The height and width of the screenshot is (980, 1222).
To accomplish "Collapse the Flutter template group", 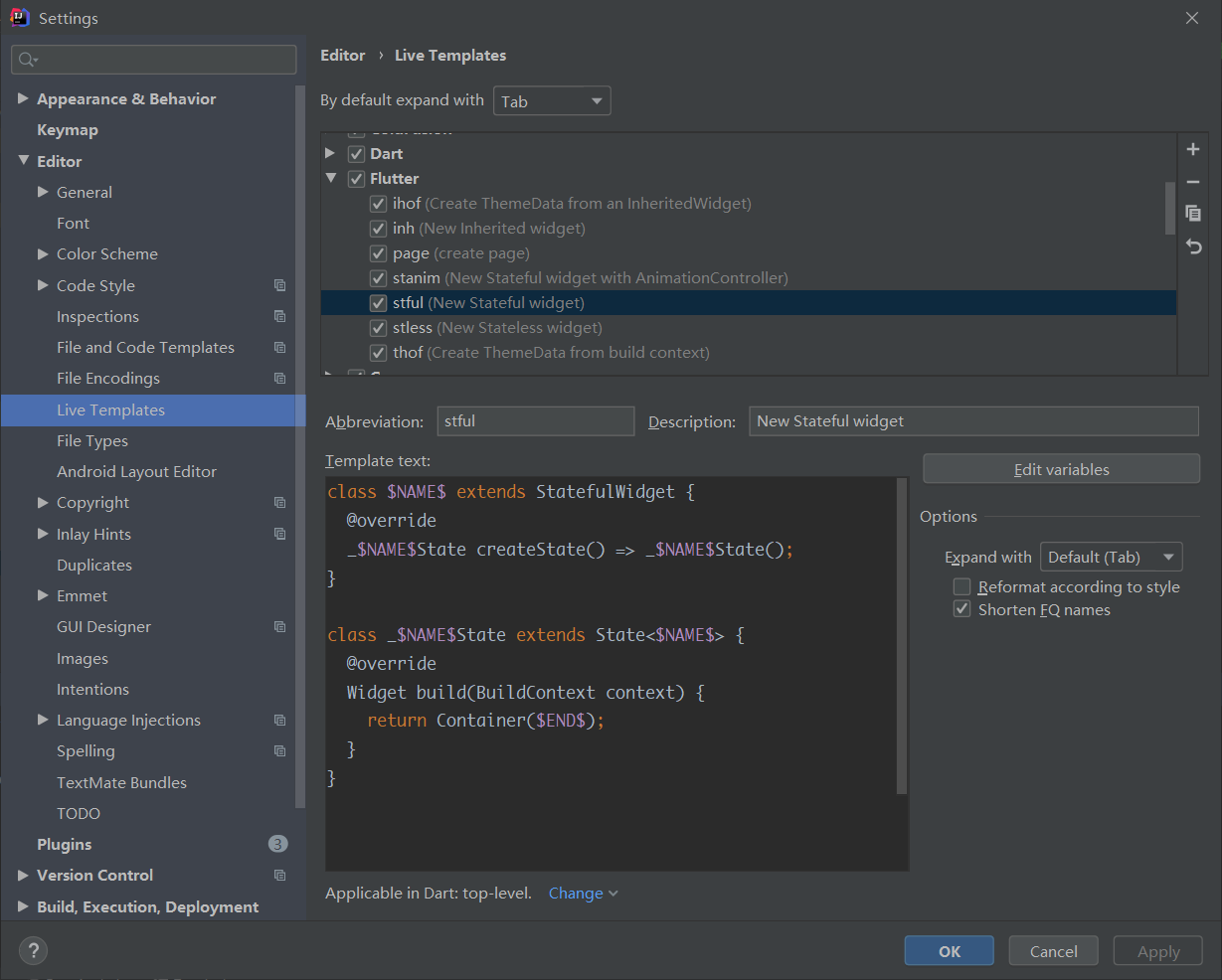I will pyautogui.click(x=330, y=178).
